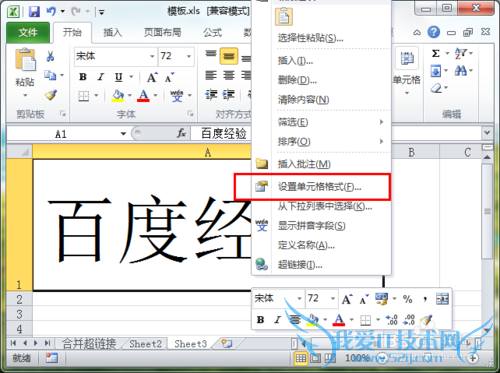The height and width of the screenshot is (373, 500).
Task: Toggle Bold in the mini toolbar
Action: coord(260,320)
